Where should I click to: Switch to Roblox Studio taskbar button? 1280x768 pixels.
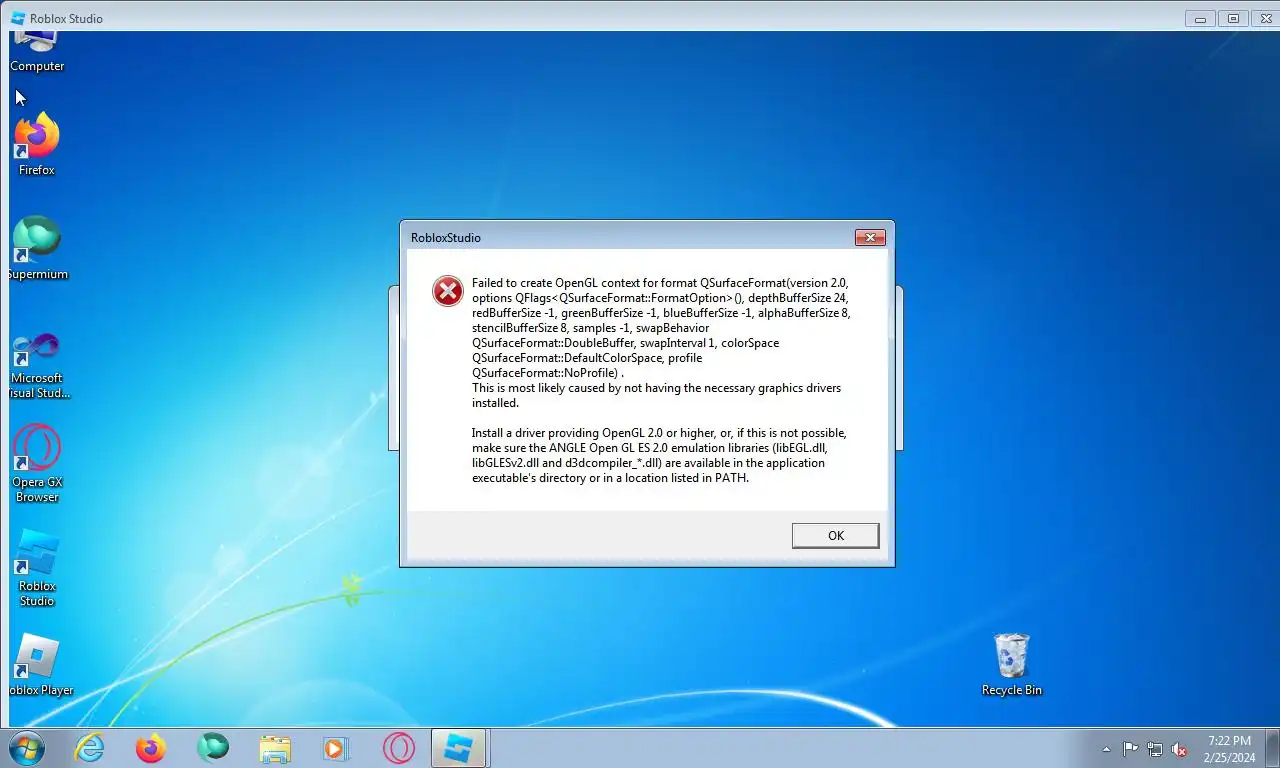459,748
